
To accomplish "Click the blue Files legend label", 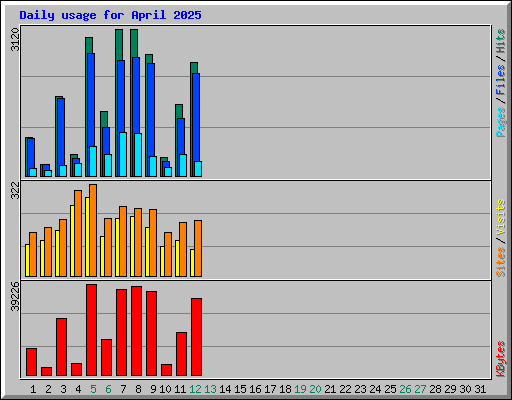I will pos(500,80).
